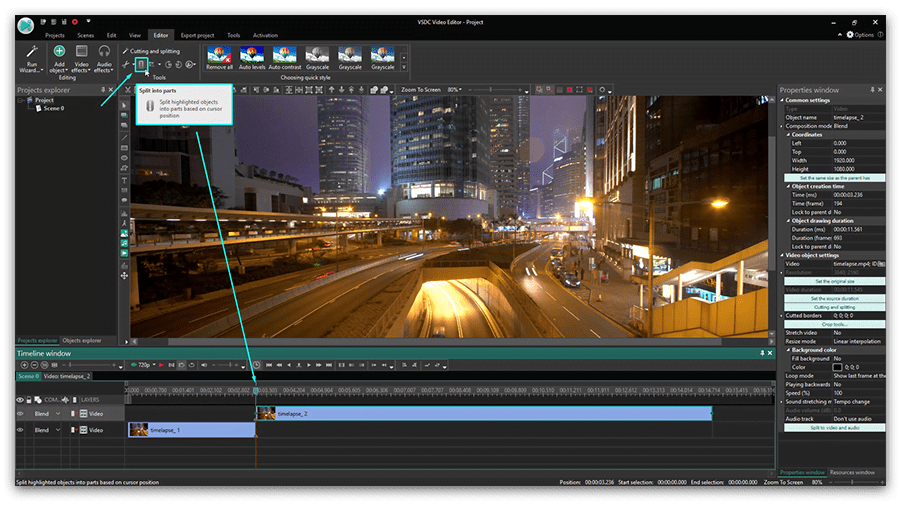Apply the Remove all quick style
Viewport: 900px width, 510px height.
(x=219, y=59)
